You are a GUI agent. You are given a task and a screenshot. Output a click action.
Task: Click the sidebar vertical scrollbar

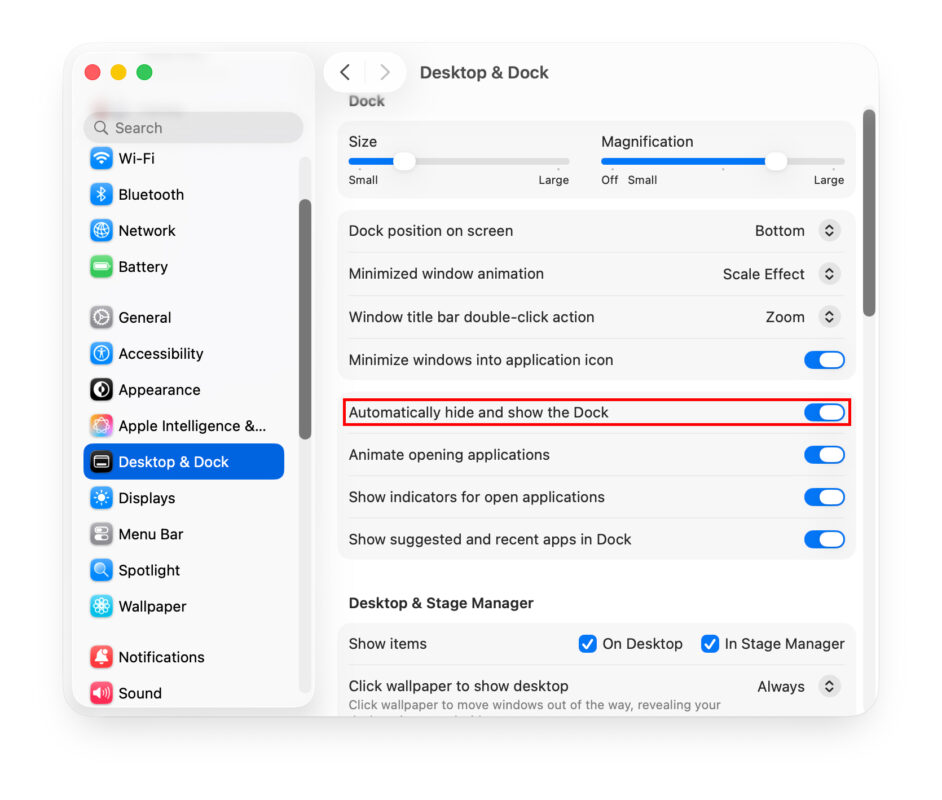point(305,319)
